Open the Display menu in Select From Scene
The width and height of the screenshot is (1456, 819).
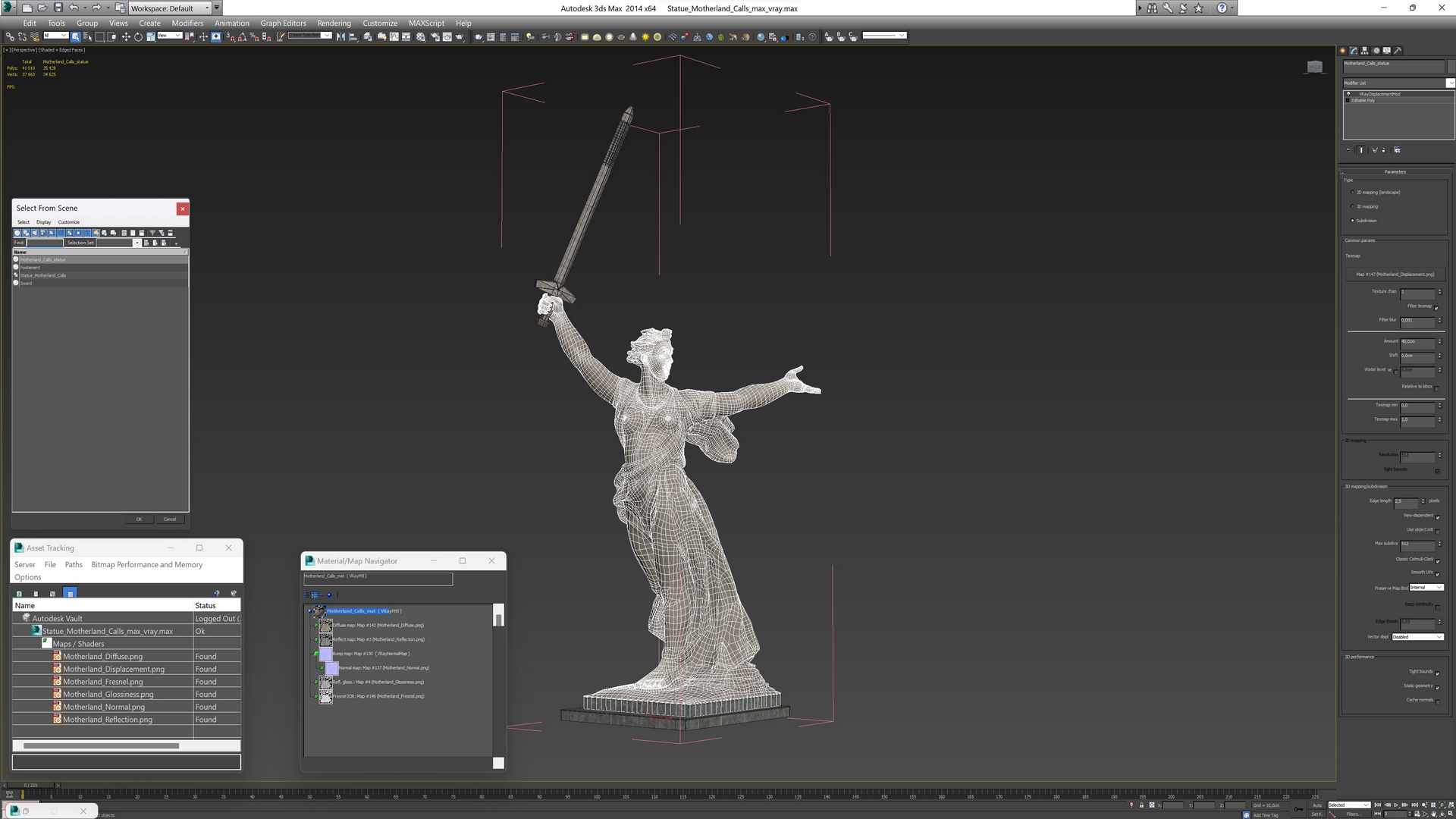click(44, 222)
